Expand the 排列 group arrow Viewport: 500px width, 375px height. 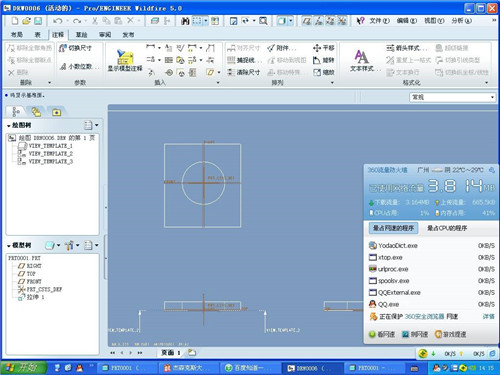(x=332, y=82)
